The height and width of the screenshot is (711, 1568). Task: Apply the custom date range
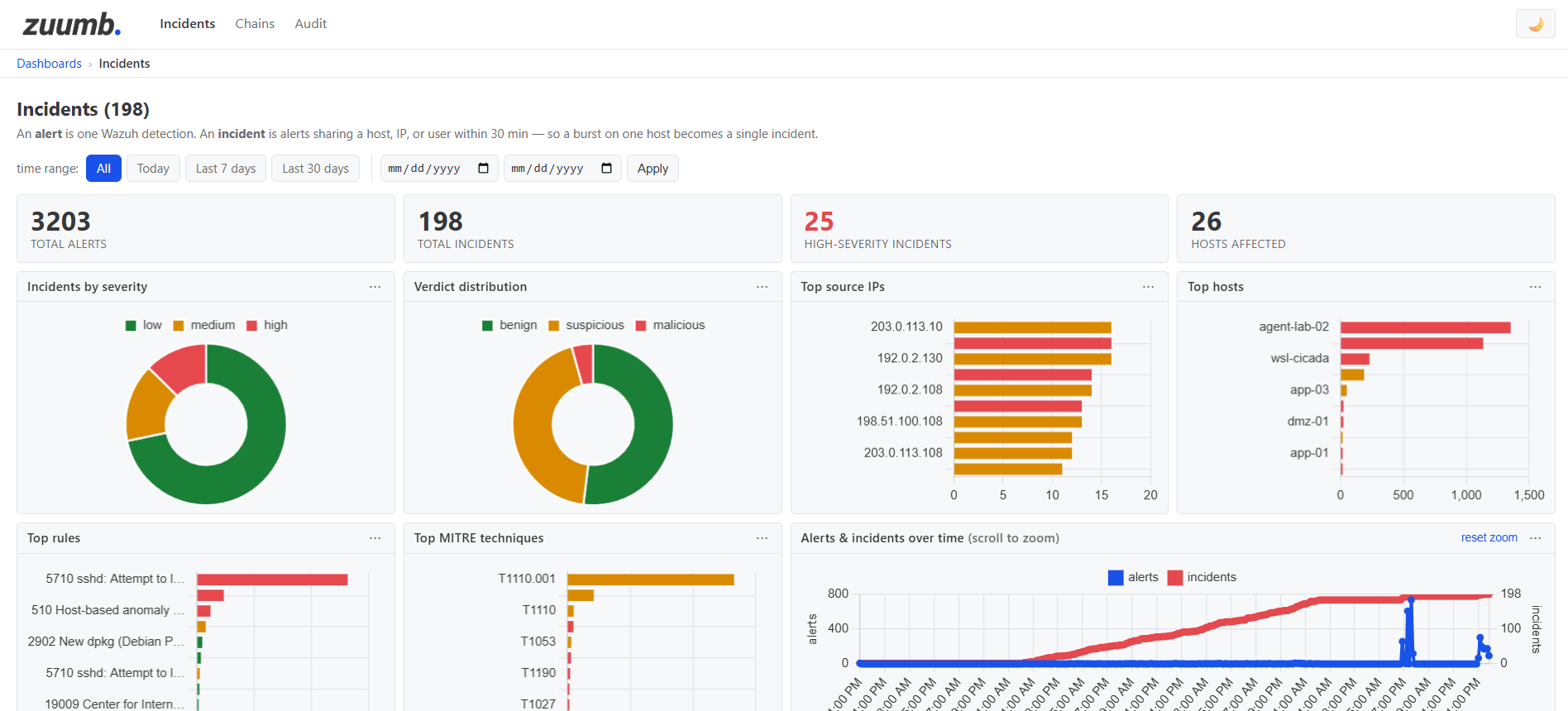[x=653, y=169]
